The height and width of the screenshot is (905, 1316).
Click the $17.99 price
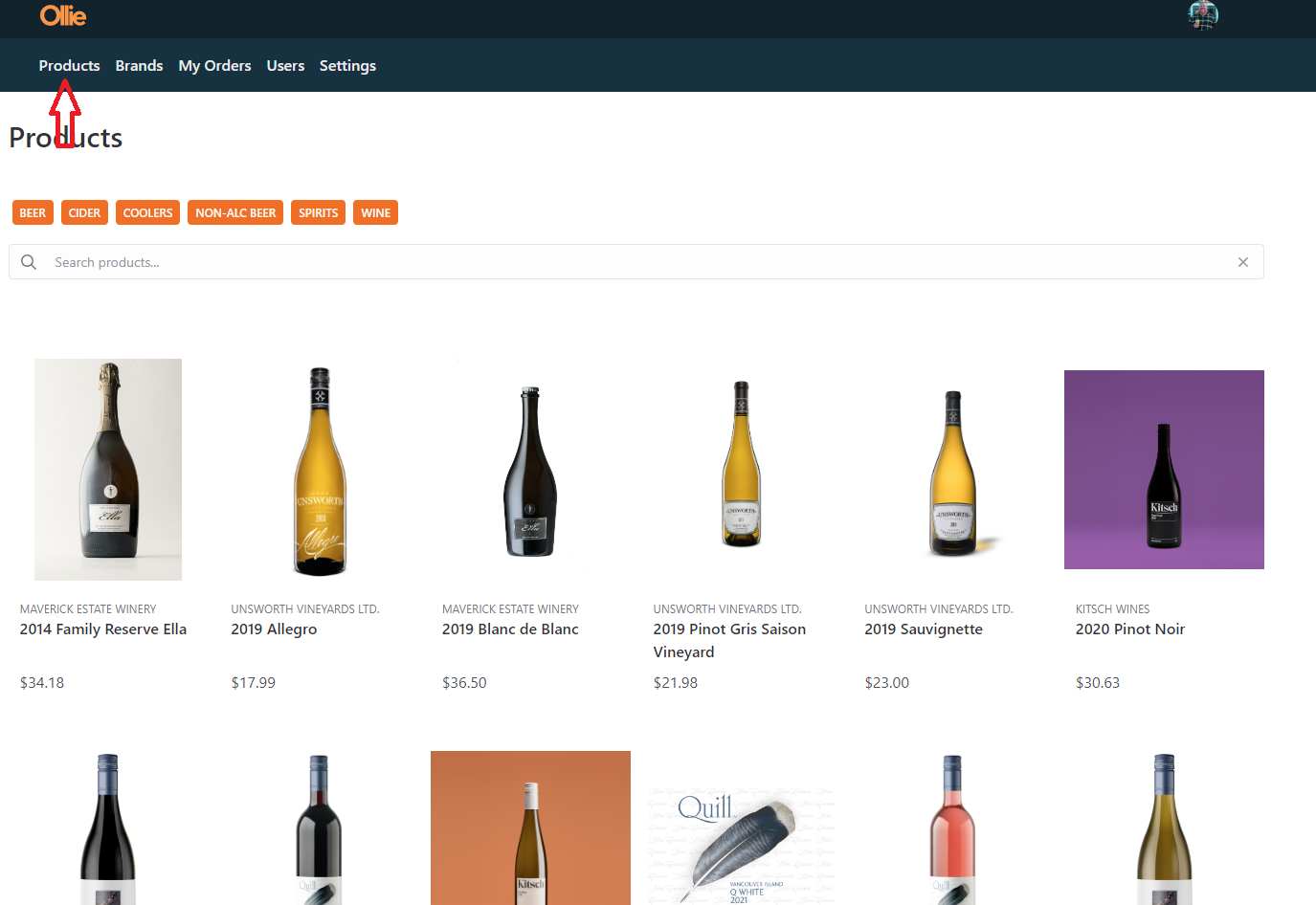click(254, 683)
